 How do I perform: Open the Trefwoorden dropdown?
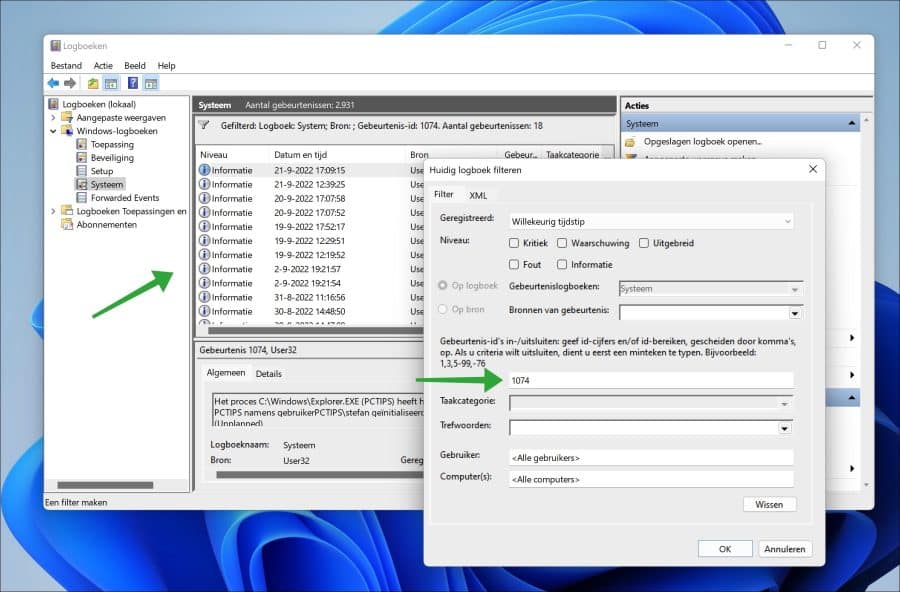tap(651, 428)
